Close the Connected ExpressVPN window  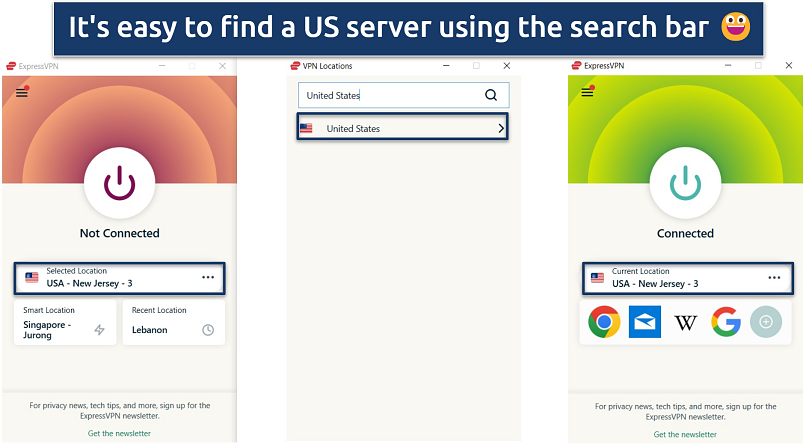click(789, 66)
